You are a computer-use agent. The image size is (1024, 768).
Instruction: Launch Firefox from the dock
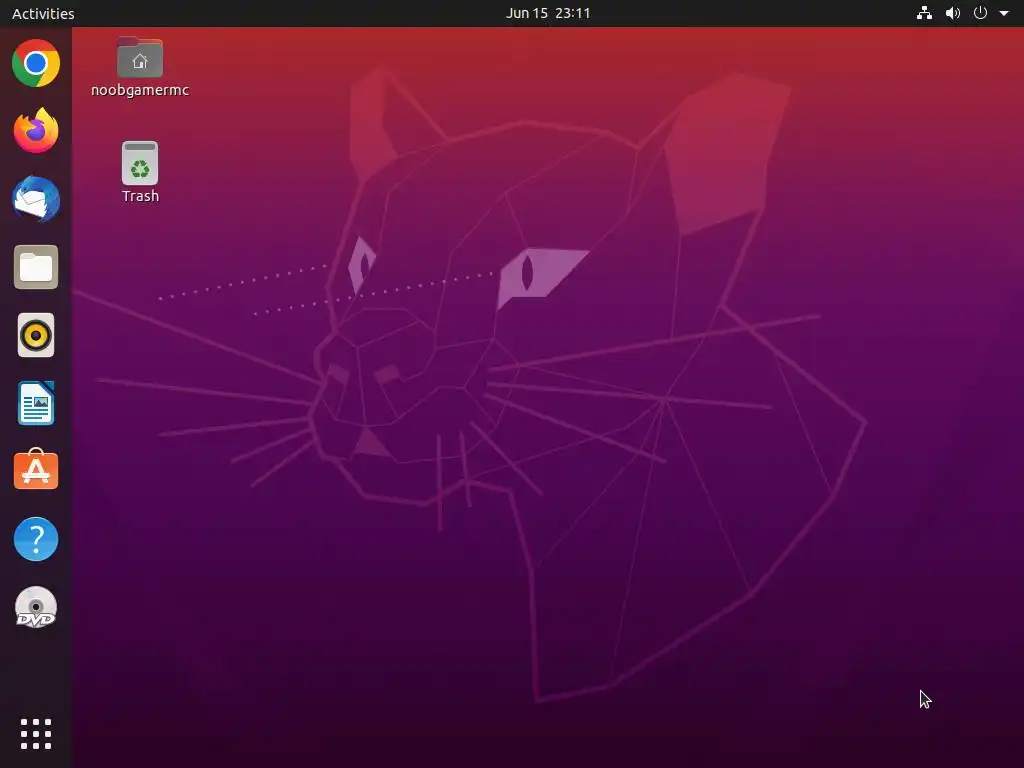pos(36,131)
